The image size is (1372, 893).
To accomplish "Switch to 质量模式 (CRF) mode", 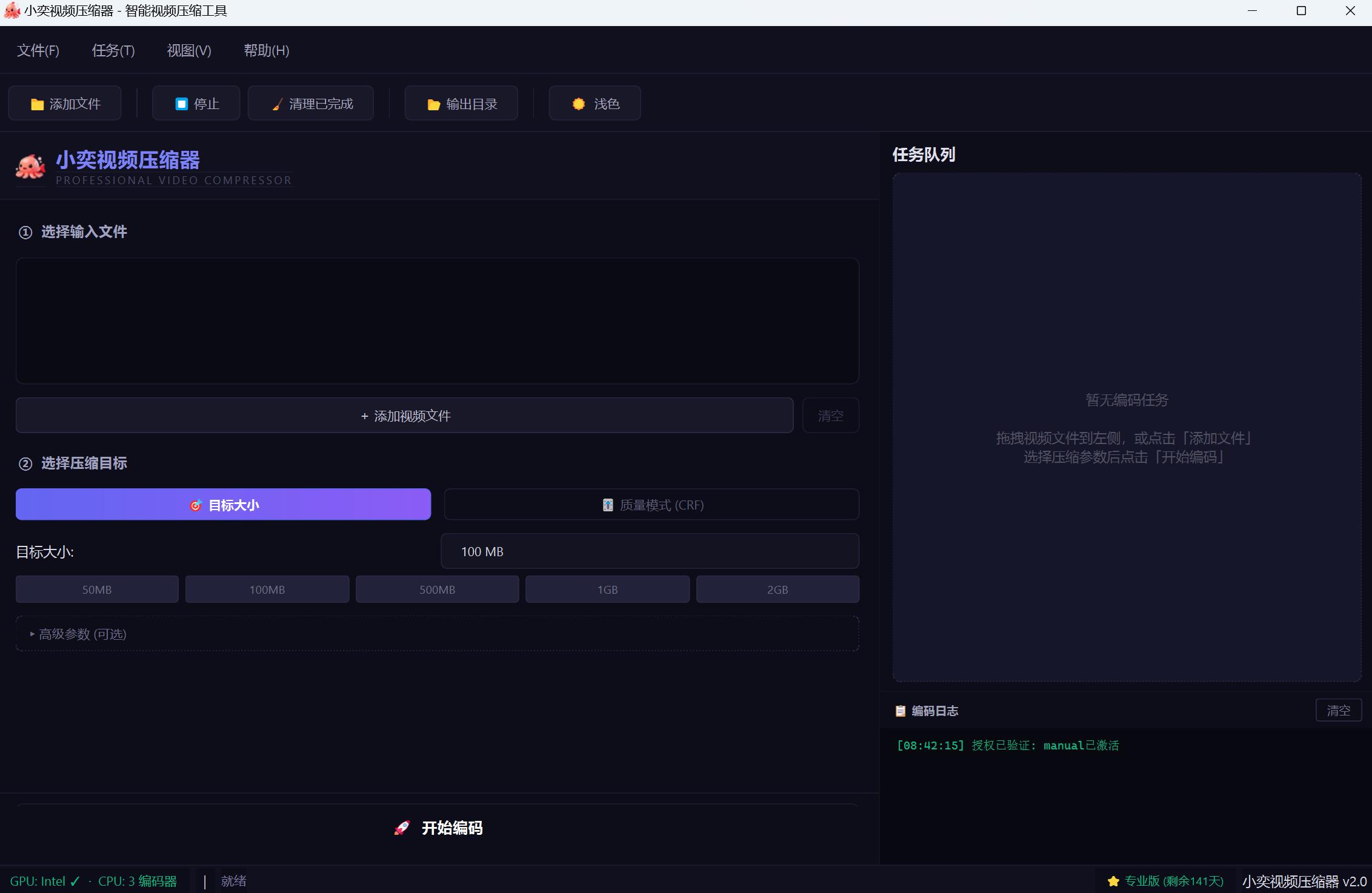I will pos(651,505).
